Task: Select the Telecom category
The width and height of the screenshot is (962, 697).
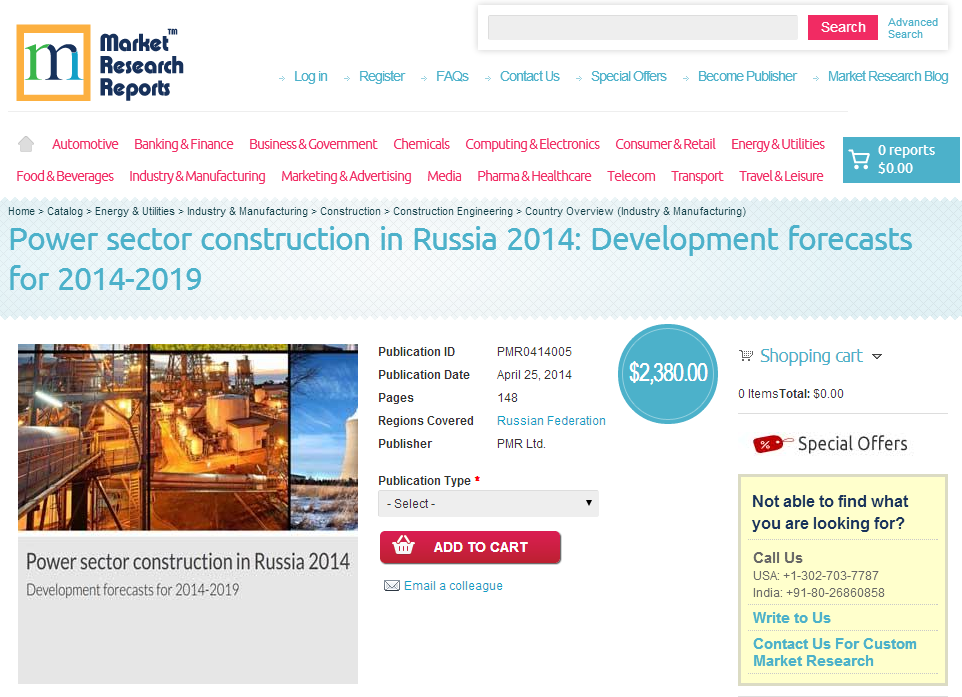Action: coord(631,176)
